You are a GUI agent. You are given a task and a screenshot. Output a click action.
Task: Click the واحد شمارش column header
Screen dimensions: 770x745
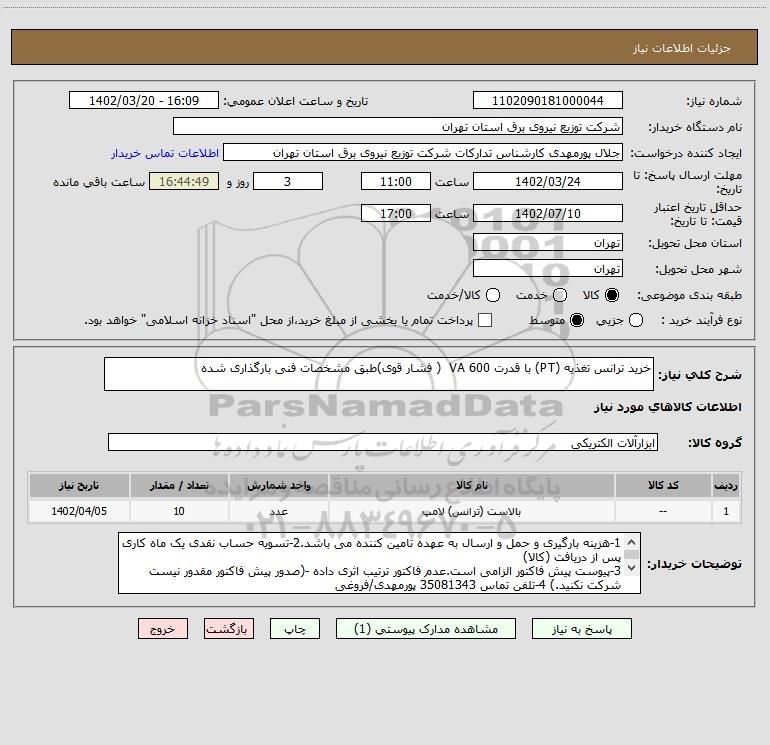click(278, 485)
